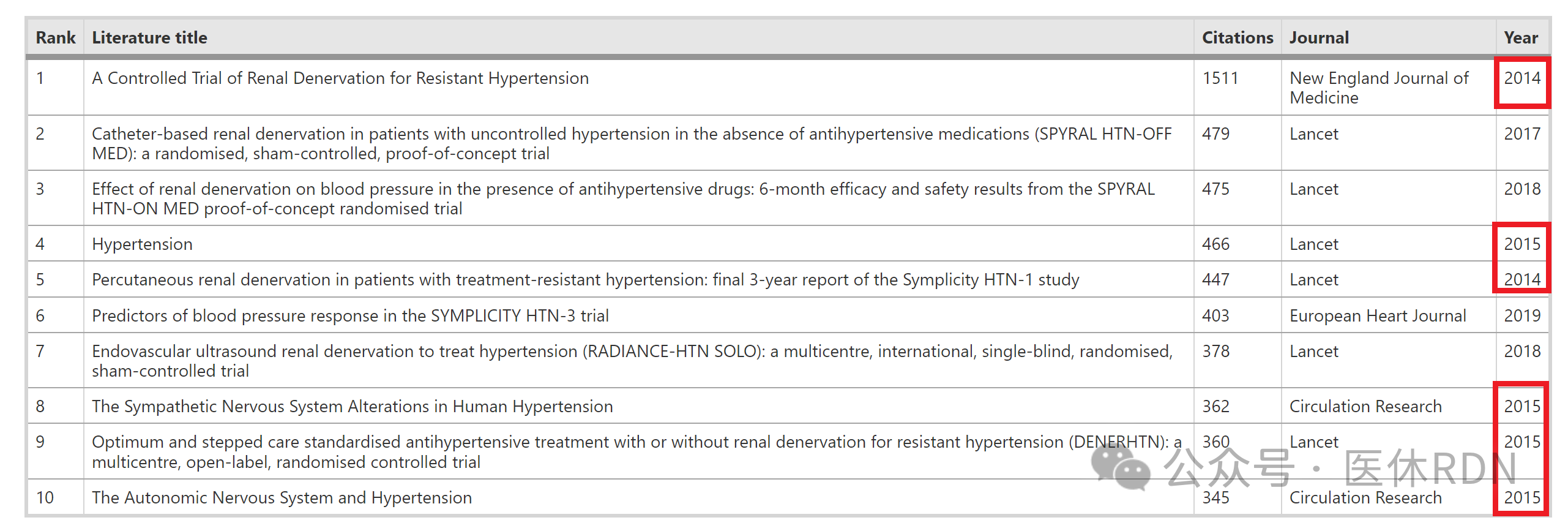Click the DENERHTN trial title
The height and width of the screenshot is (531, 1568).
click(637, 452)
